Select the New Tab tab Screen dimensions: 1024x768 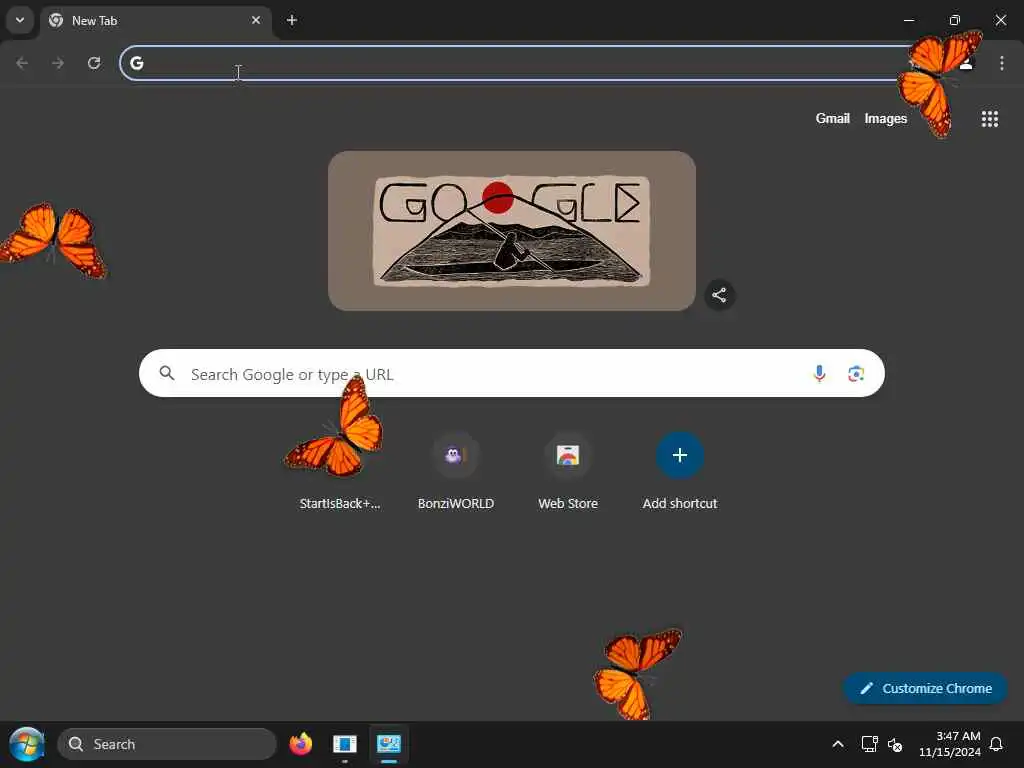click(x=155, y=21)
